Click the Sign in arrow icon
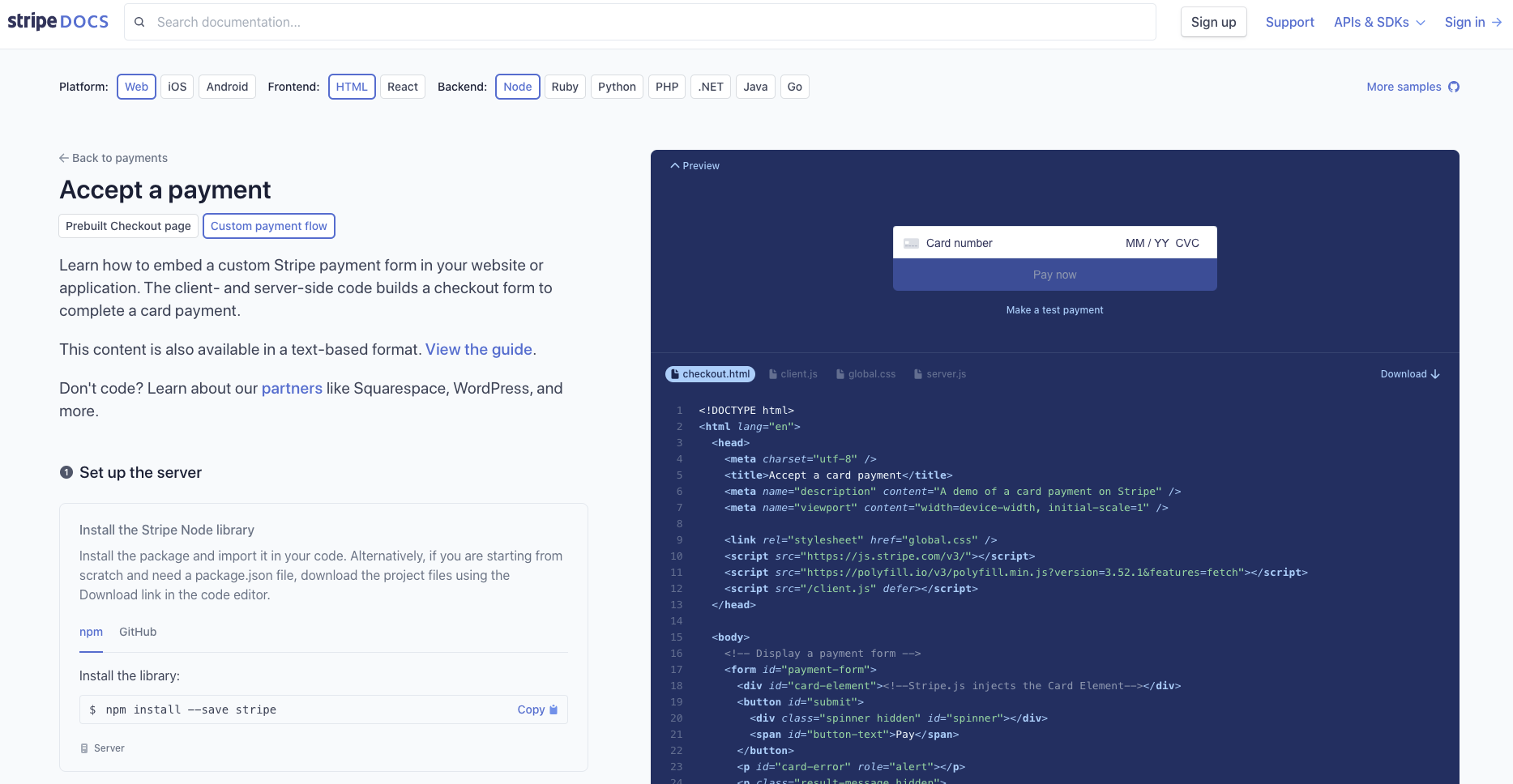This screenshot has height=784, width=1513. (1497, 22)
